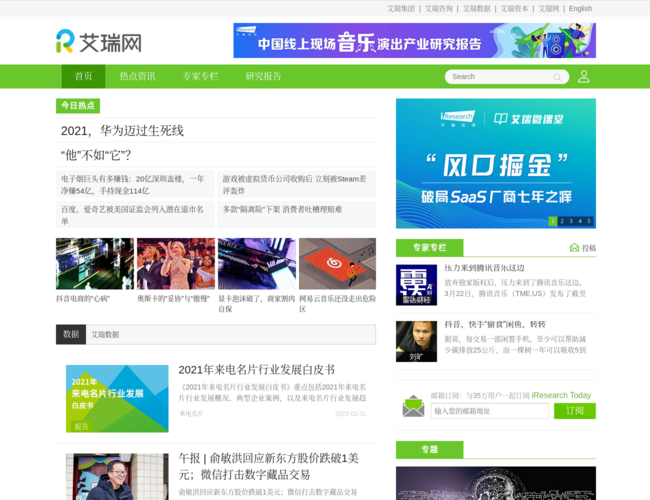Open the 俞敏洪 article photo
Screen dimensions: 650x500
point(117,477)
